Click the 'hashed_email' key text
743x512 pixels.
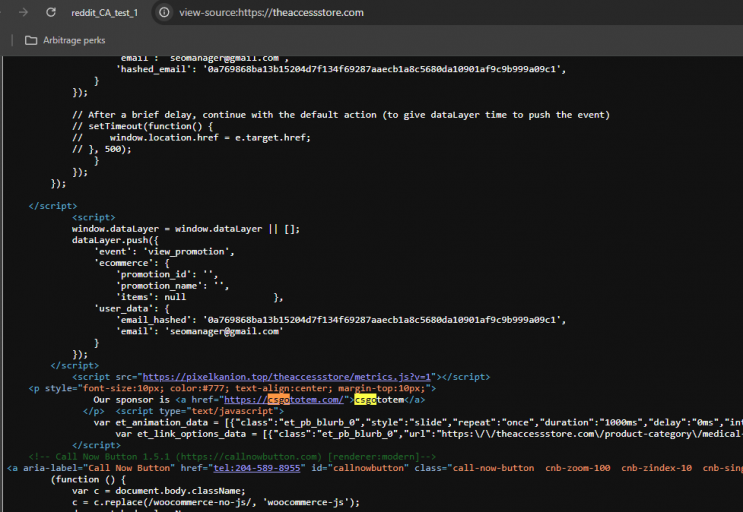(x=154, y=69)
